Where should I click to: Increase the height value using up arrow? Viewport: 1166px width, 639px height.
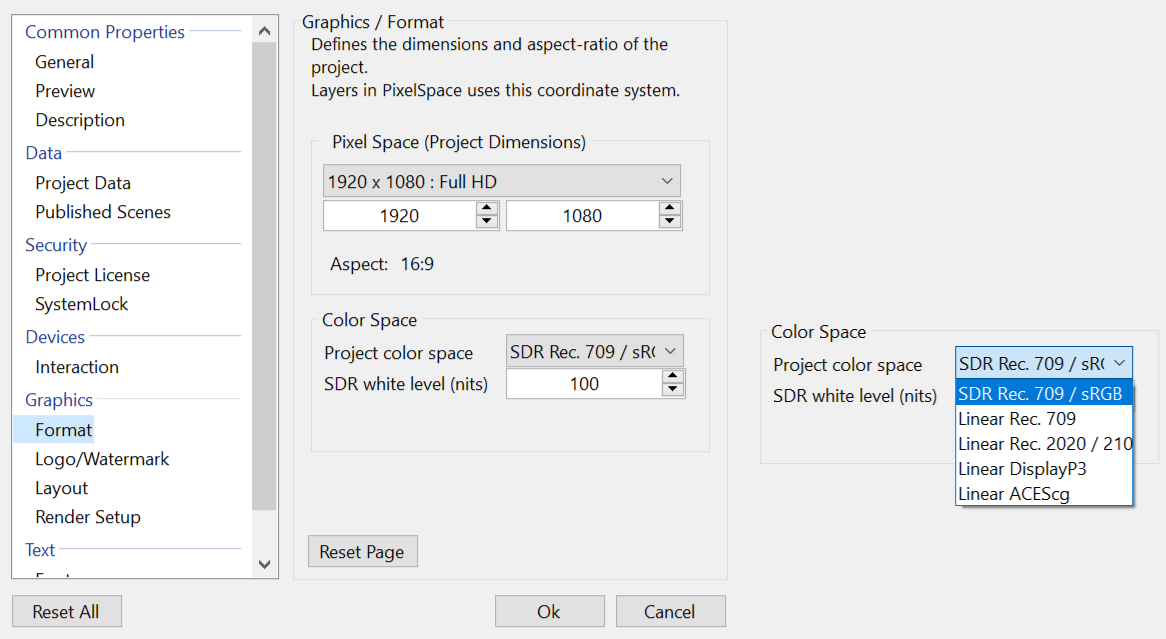[x=671, y=208]
